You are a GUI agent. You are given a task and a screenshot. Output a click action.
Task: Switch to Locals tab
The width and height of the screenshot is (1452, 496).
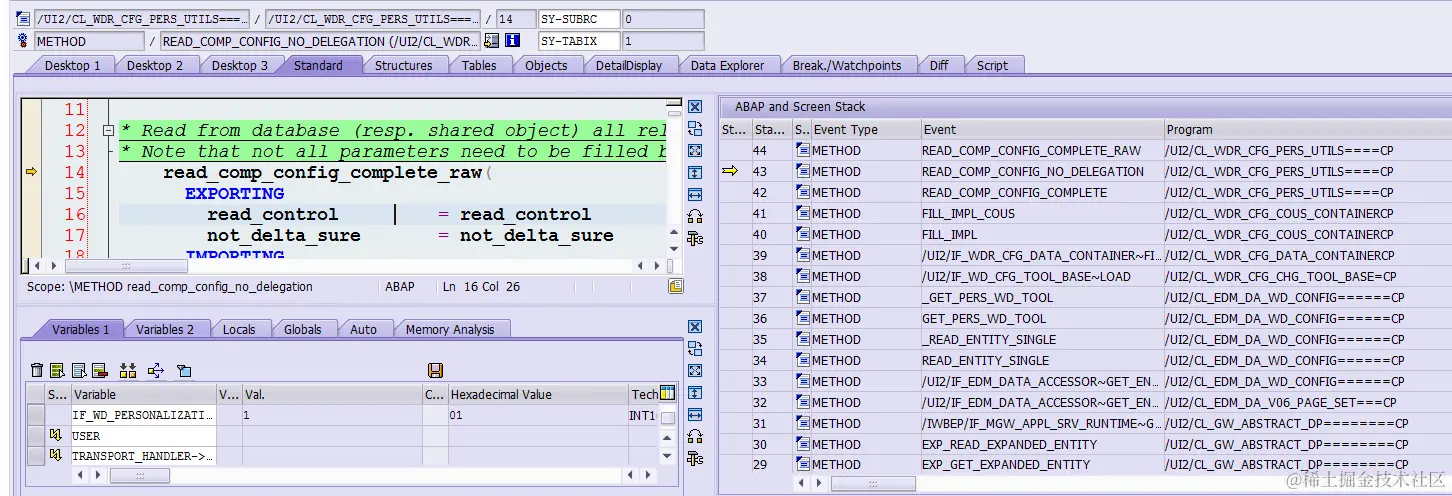[x=239, y=329]
